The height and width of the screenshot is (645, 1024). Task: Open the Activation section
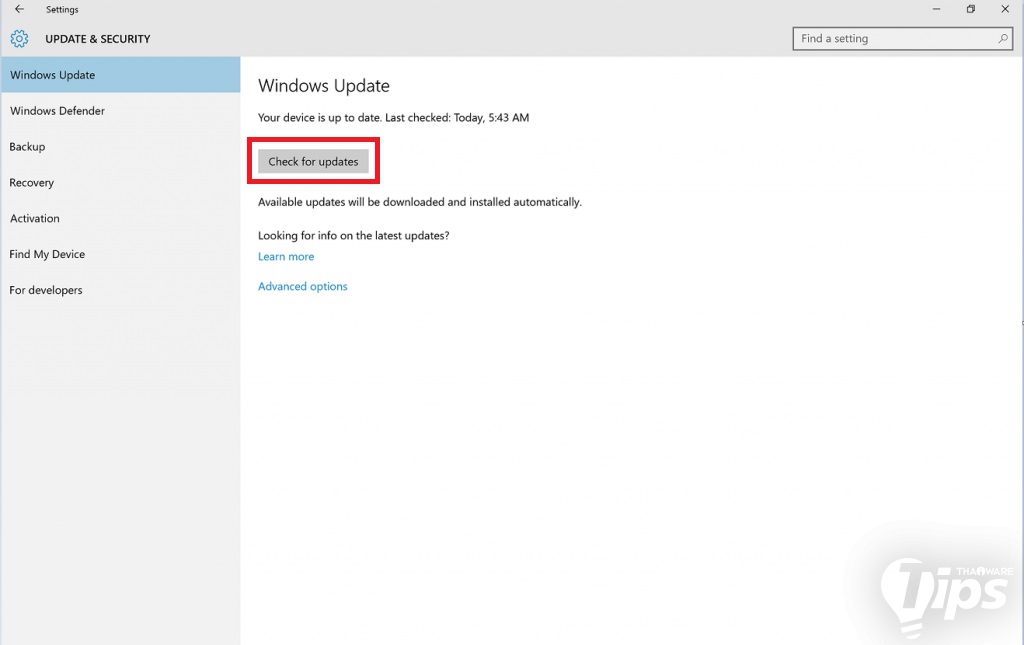click(x=120, y=218)
